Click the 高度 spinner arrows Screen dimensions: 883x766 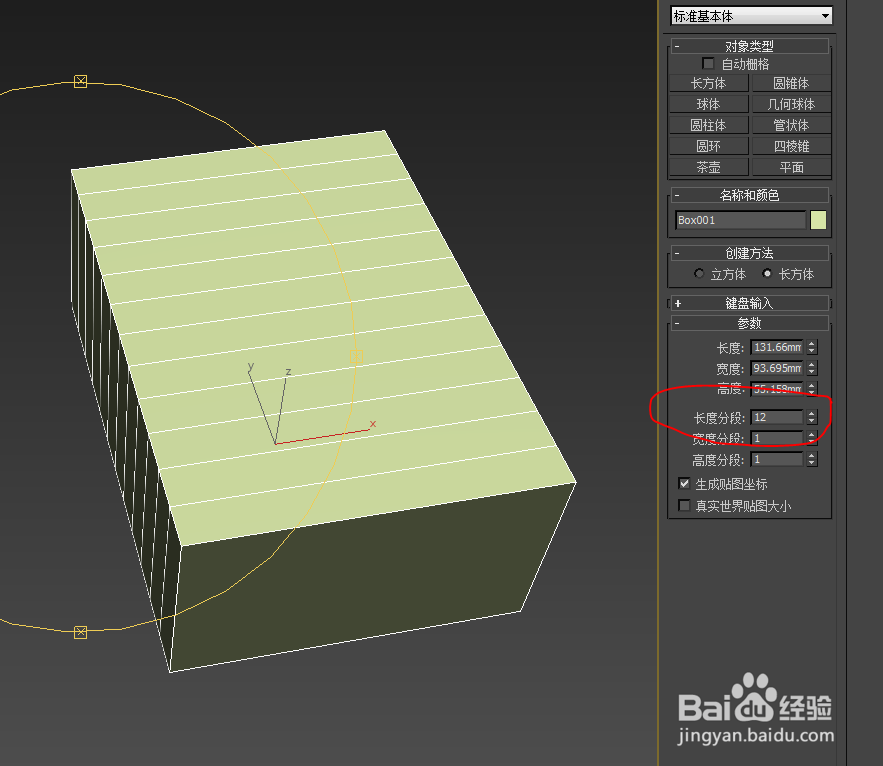click(811, 389)
